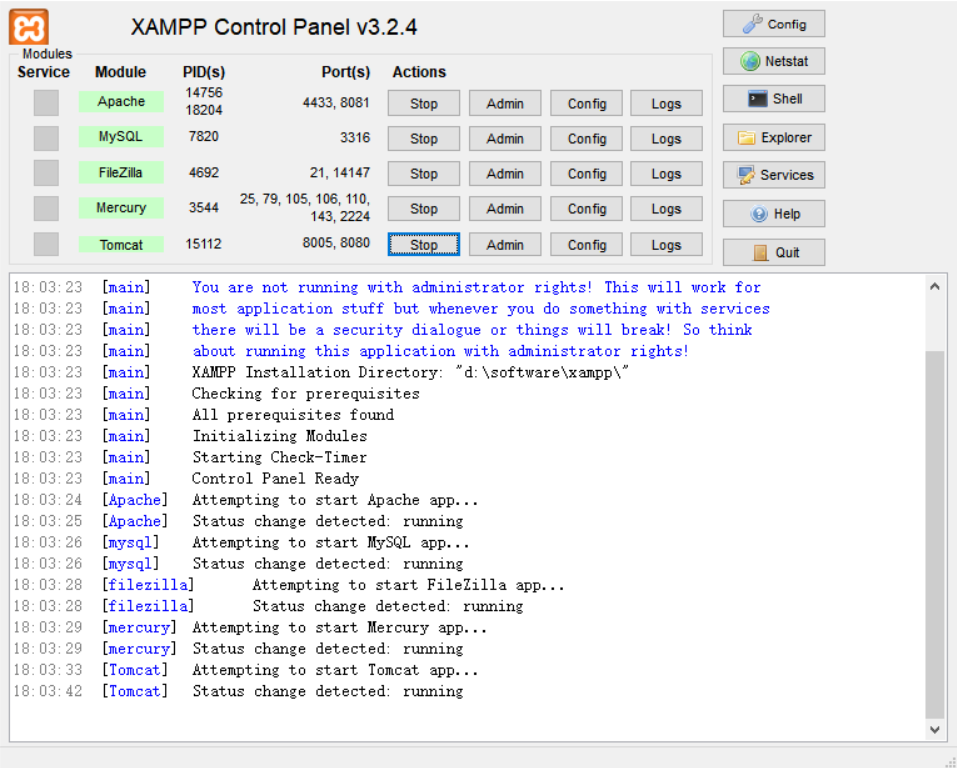Open Apache Config menu
Image resolution: width=957 pixels, height=768 pixels.
coord(587,103)
